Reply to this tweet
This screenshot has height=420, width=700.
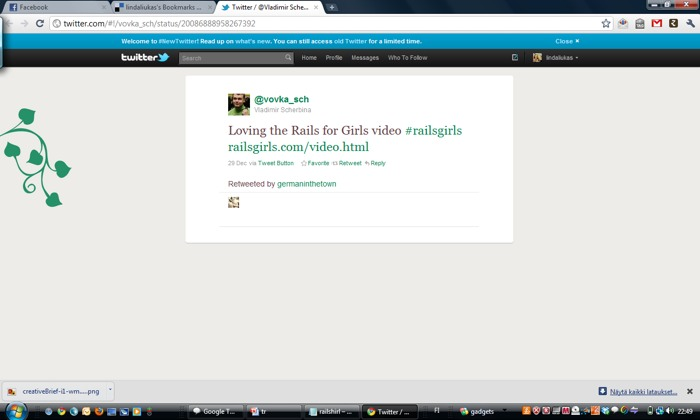(375, 163)
